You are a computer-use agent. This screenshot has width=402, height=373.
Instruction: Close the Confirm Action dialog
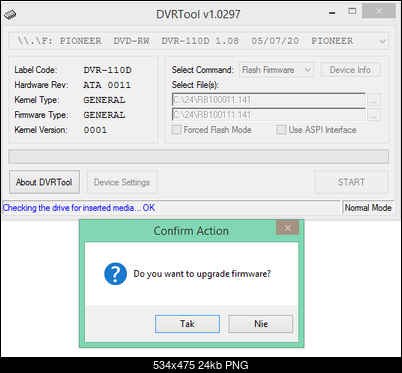pyautogui.click(x=287, y=228)
